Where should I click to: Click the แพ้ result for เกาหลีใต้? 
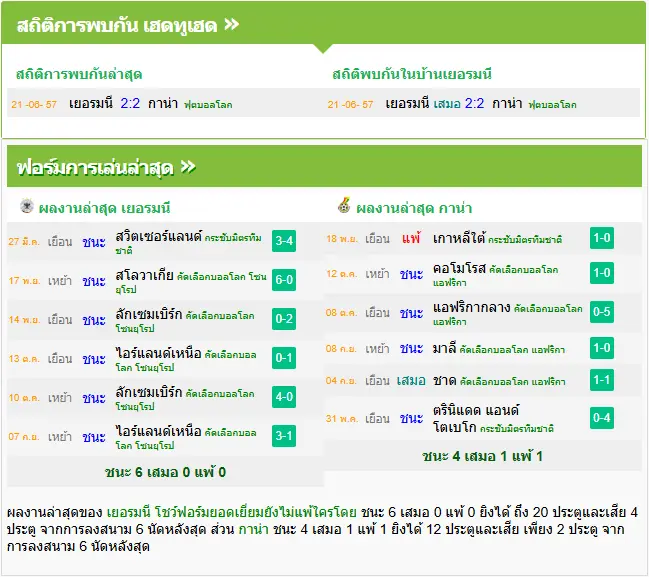(411, 238)
